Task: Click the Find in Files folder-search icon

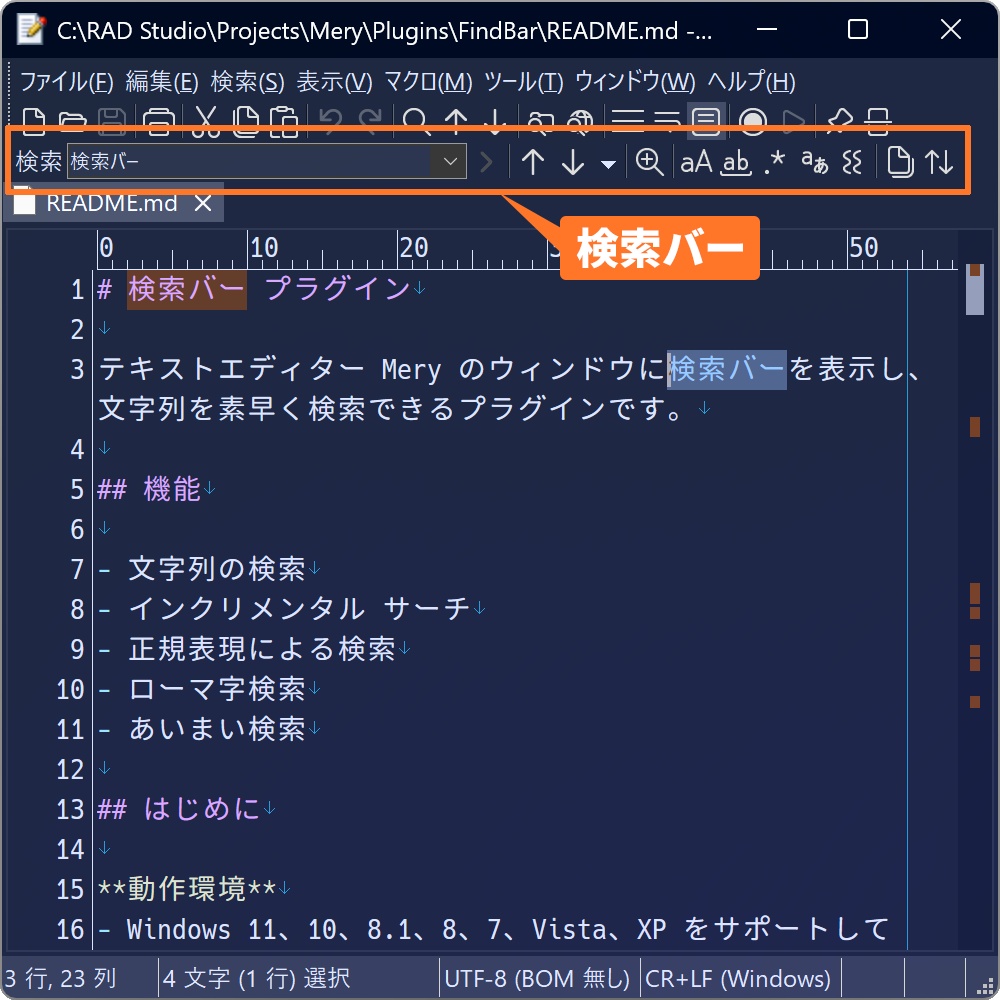Action: coord(540,121)
